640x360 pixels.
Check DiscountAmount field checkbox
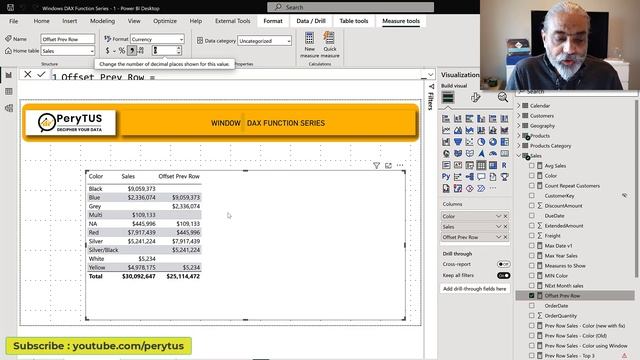coord(531,206)
